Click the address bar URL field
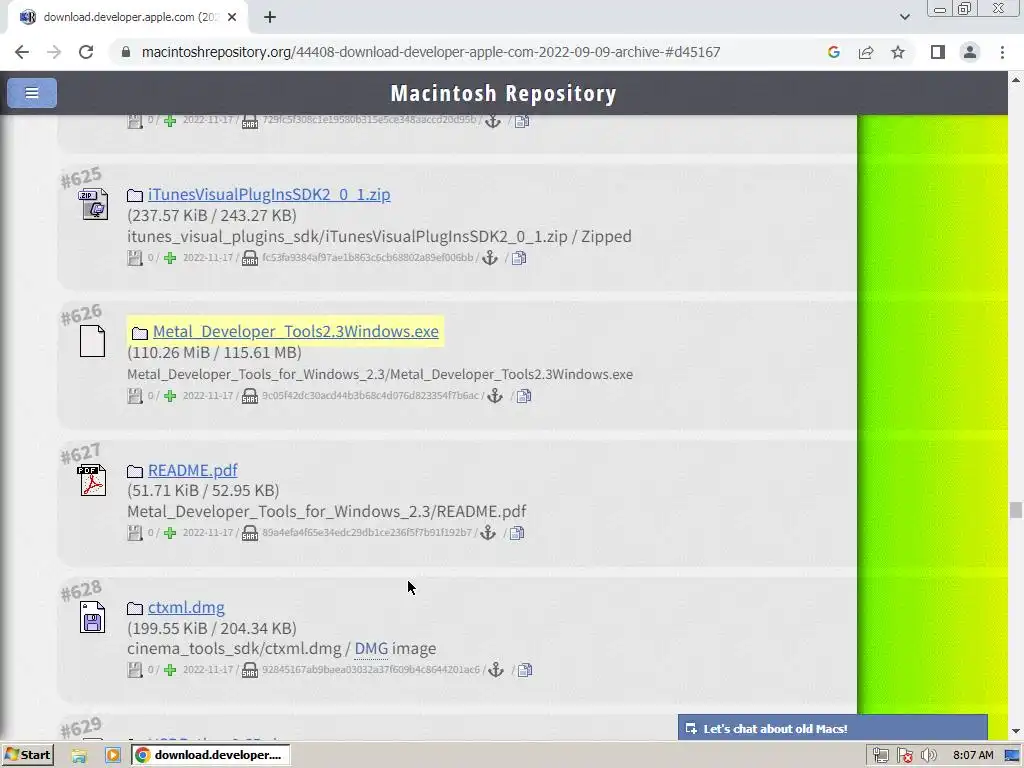 tap(431, 52)
